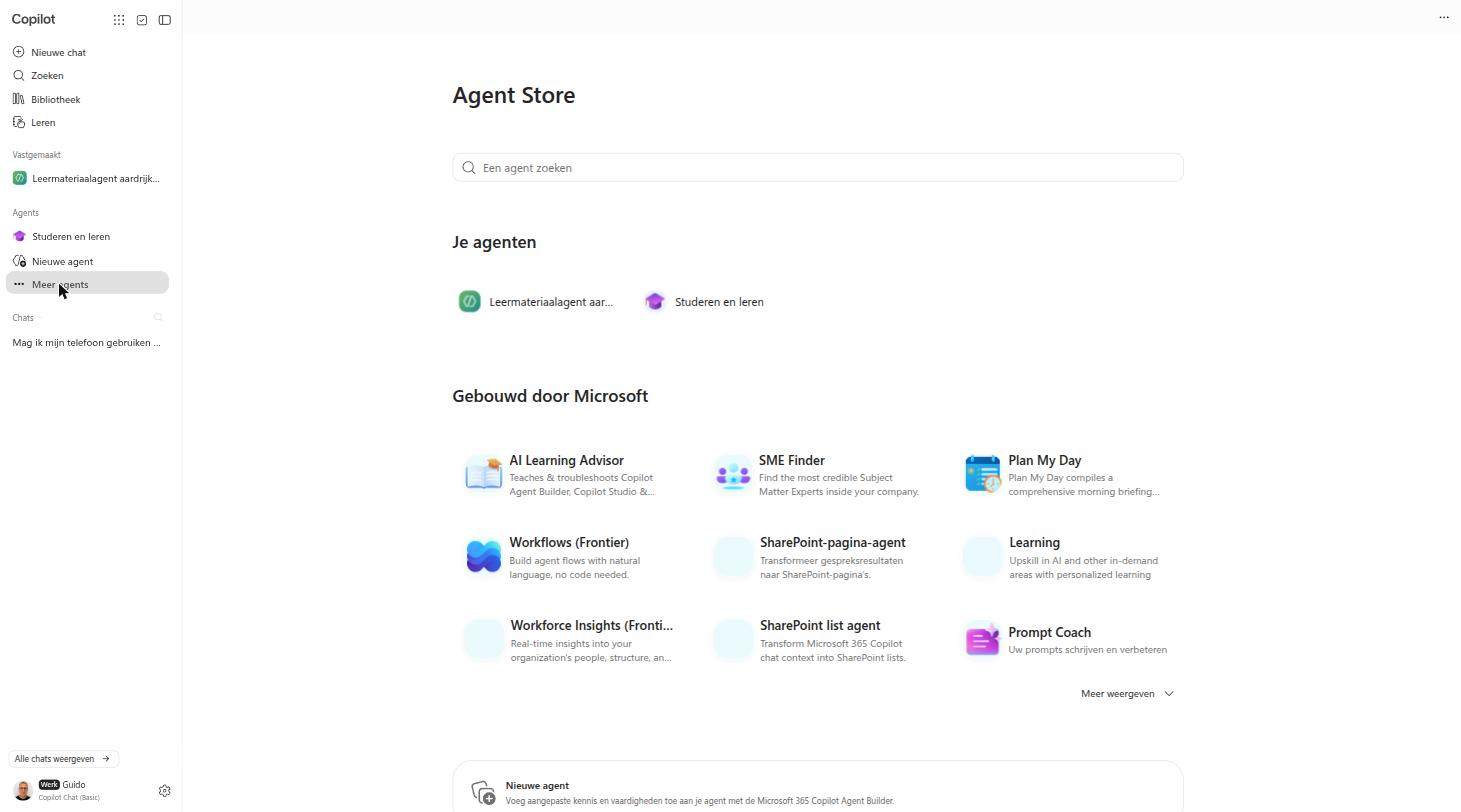Click the checkmark tasks icon beside Copilot
This screenshot has width=1461, height=812.
click(142, 20)
